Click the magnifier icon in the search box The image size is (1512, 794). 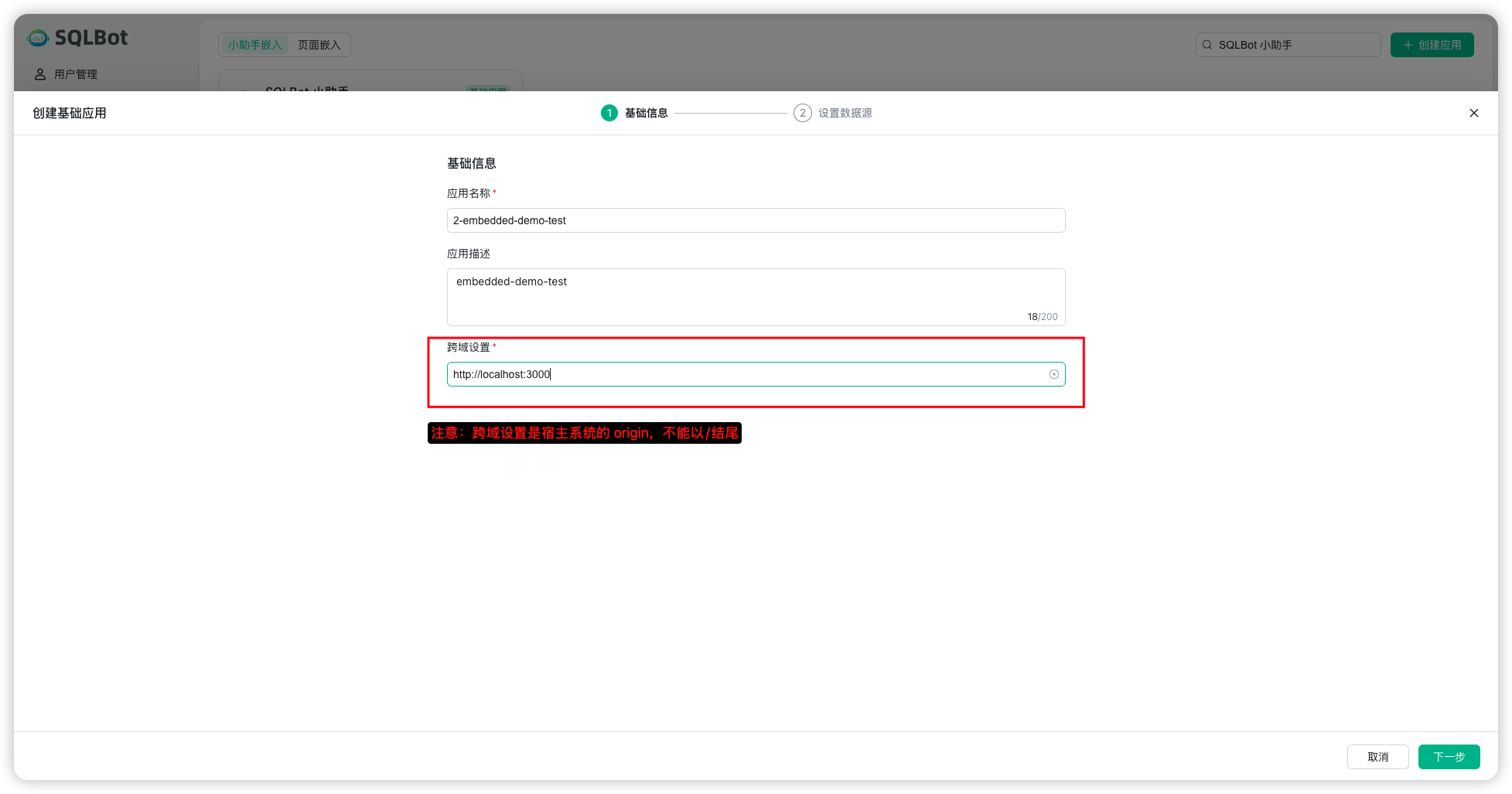pyautogui.click(x=1207, y=45)
